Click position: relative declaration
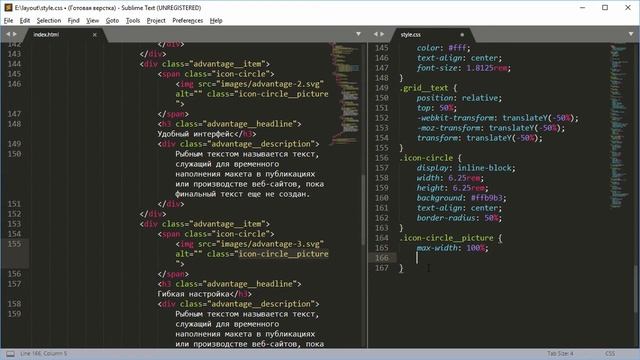Screen dimensions: 640x360 pyautogui.click(x=459, y=98)
